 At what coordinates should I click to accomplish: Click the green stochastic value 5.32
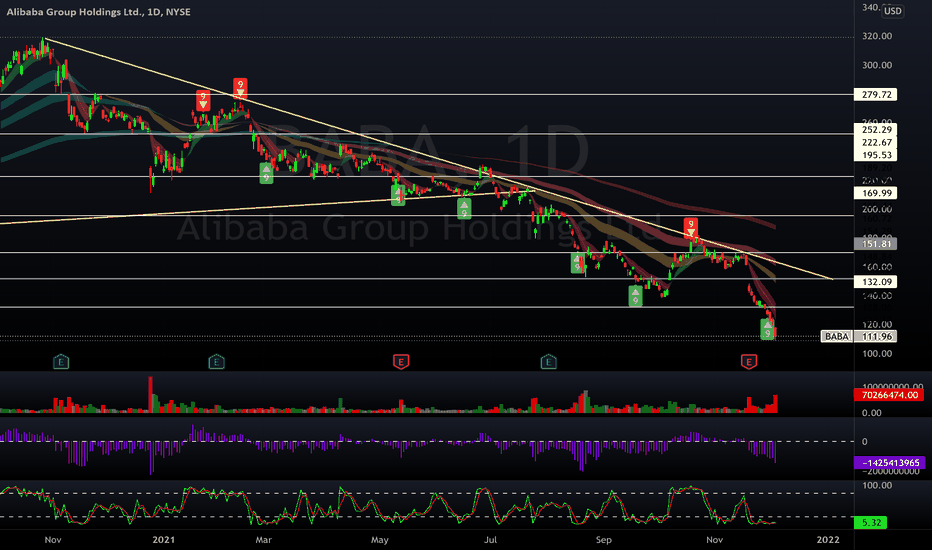pyautogui.click(x=870, y=523)
